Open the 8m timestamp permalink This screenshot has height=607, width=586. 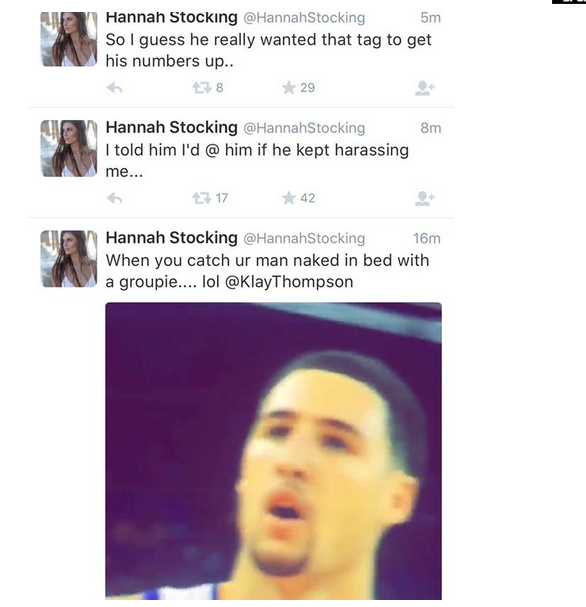click(431, 128)
